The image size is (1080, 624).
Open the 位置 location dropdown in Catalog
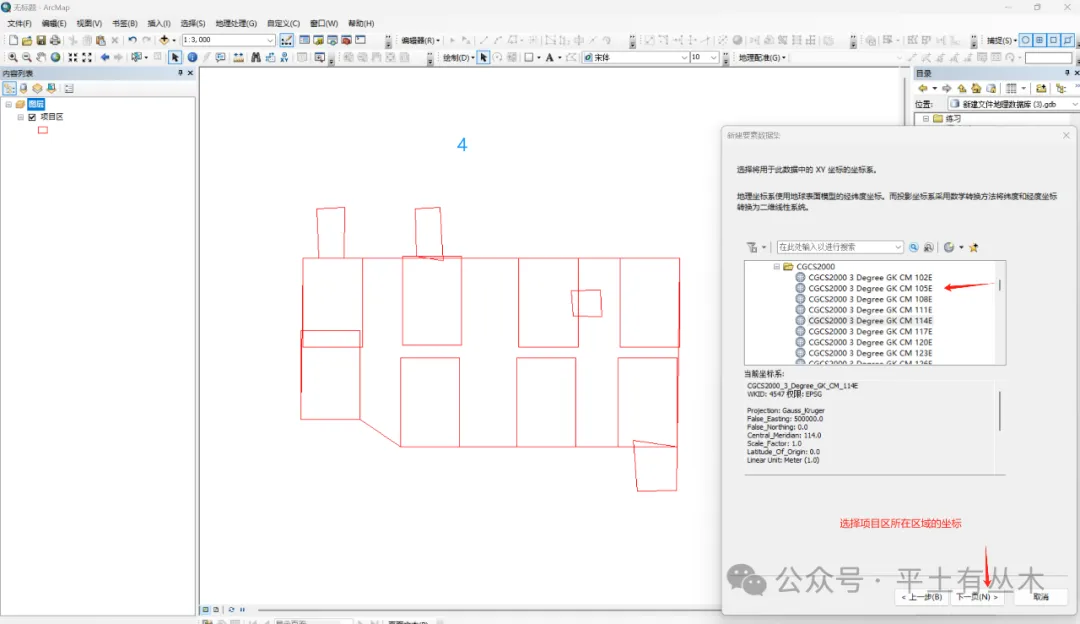(x=1074, y=104)
